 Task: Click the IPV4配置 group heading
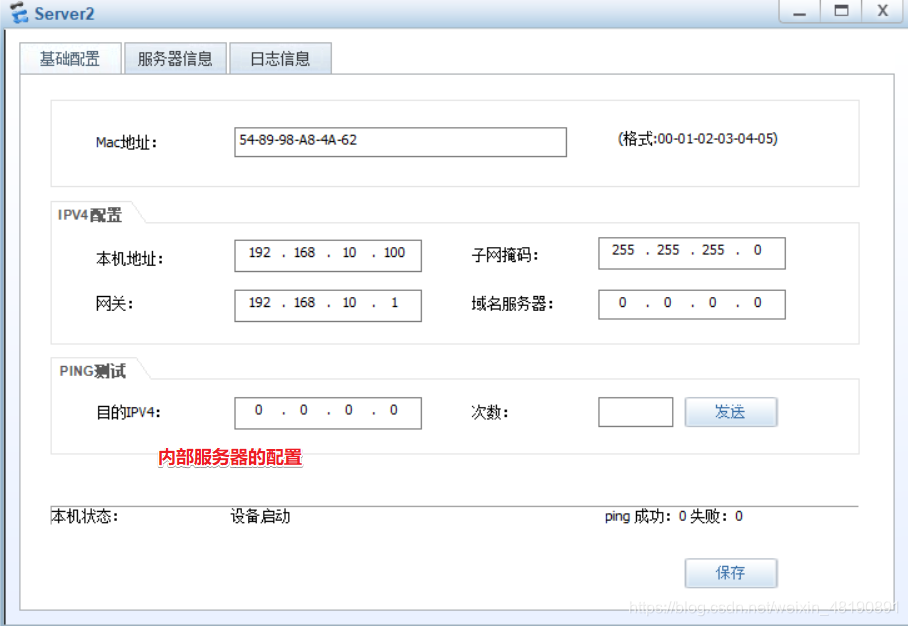tap(90, 215)
